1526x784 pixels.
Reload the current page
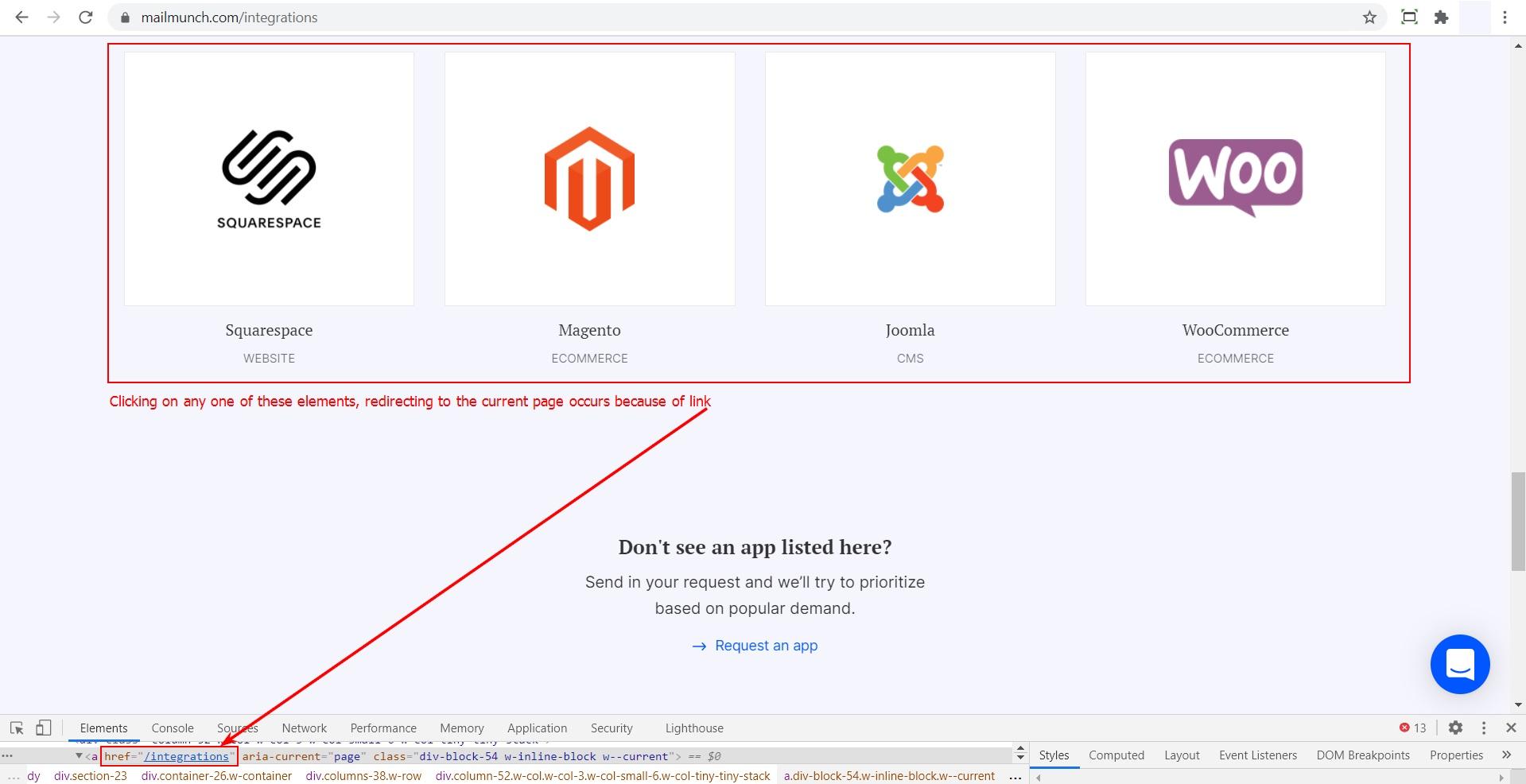(x=86, y=17)
